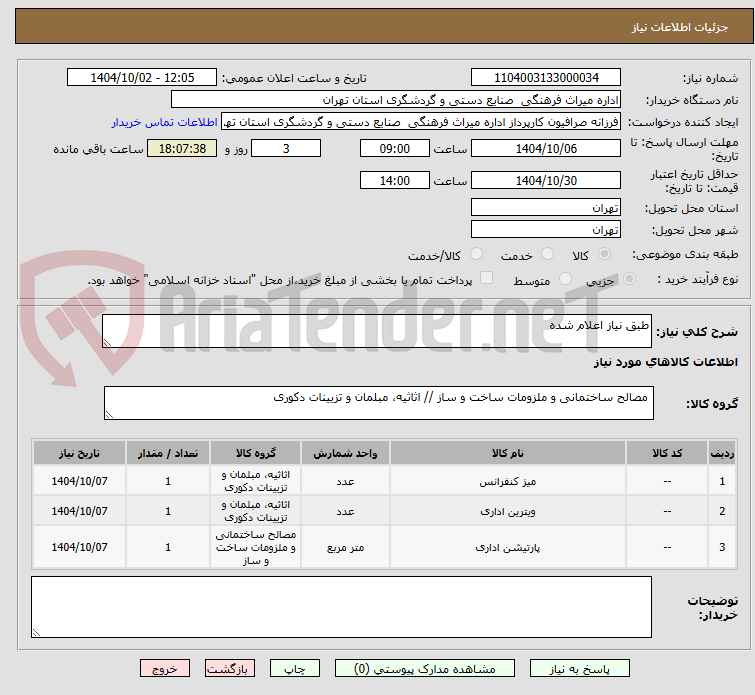The image size is (755, 695).
Task: Click the شهر محل تحویل field تهران
Action: click(x=546, y=229)
